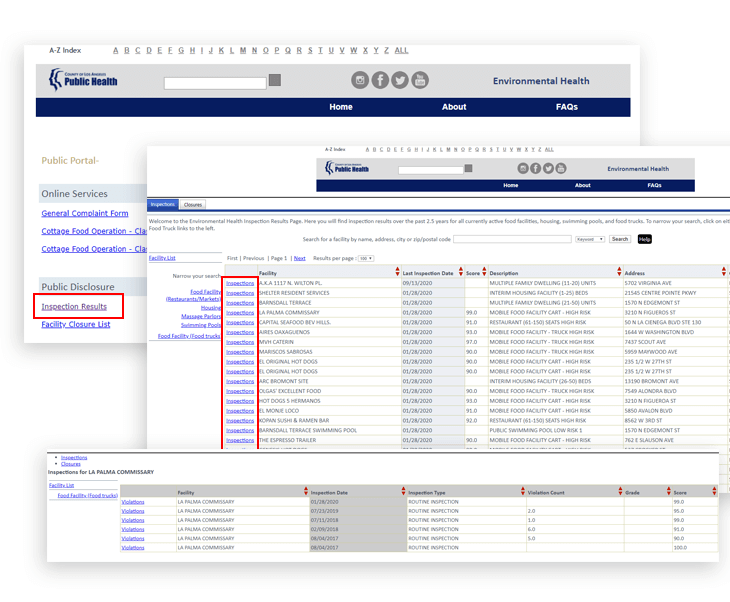Open YouTube icon on inspection results page header
Image resolution: width=730 pixels, height=602 pixels.
[561, 168]
